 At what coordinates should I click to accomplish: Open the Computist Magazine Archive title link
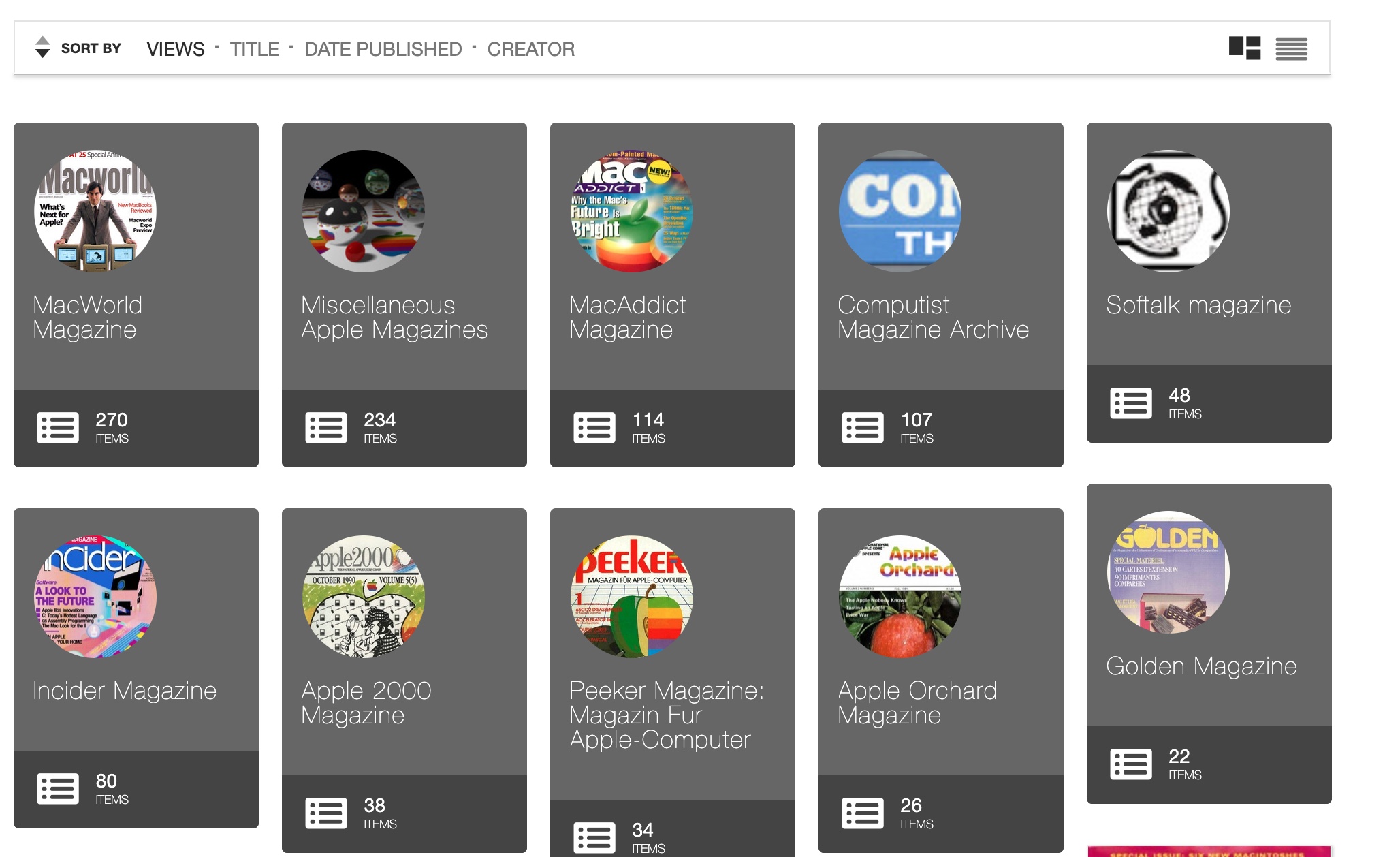click(x=933, y=317)
